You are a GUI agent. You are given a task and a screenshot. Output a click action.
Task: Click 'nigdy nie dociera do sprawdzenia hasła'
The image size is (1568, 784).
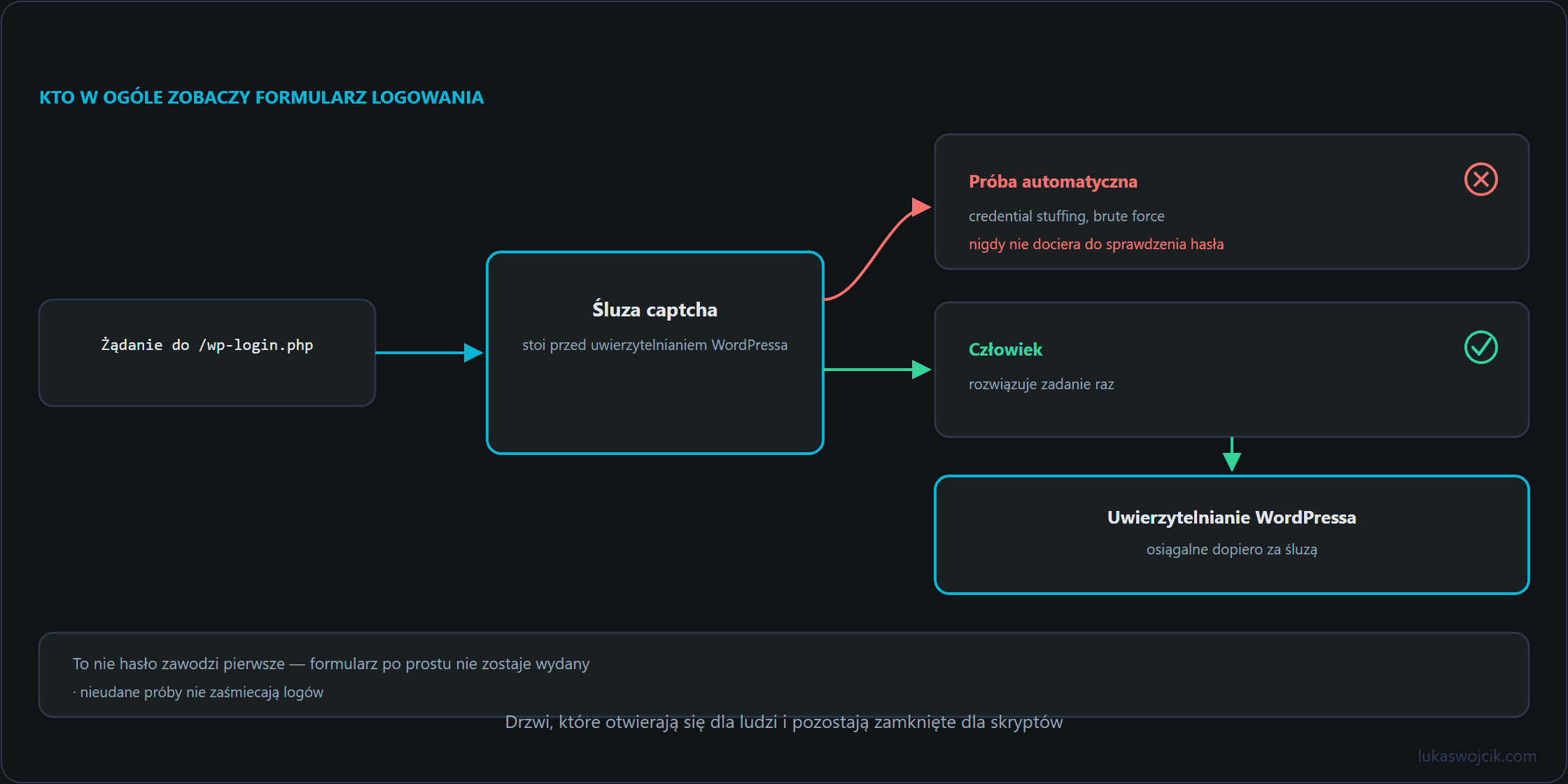1096,244
